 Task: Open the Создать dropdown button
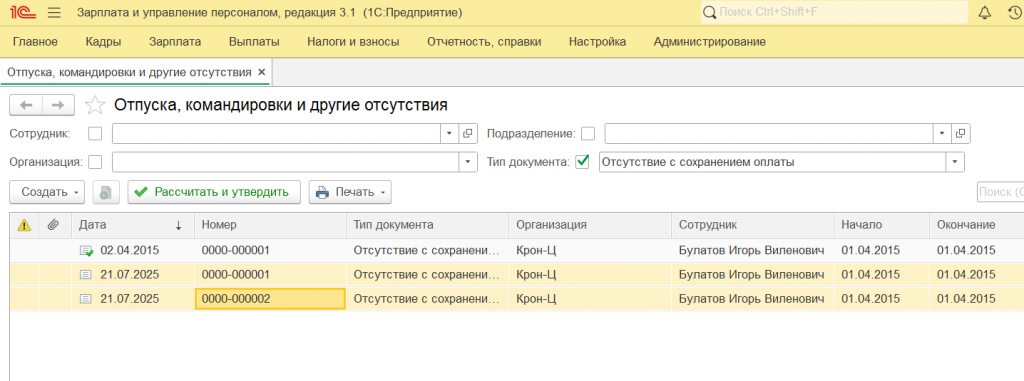[x=48, y=192]
